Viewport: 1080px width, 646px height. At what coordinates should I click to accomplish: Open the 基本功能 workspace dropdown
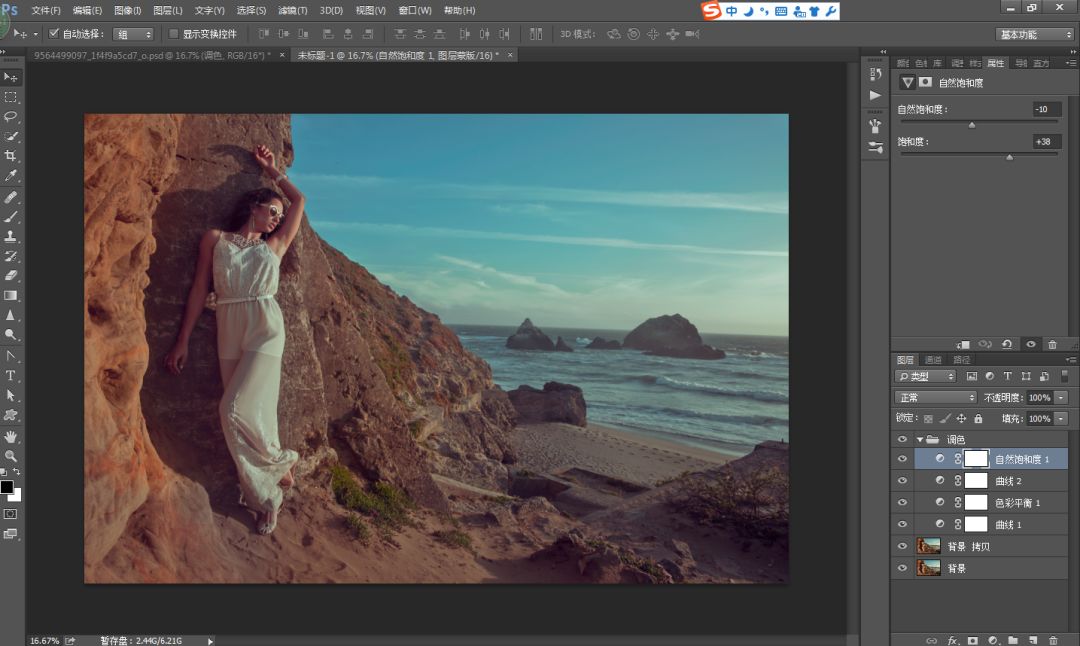coord(1036,34)
